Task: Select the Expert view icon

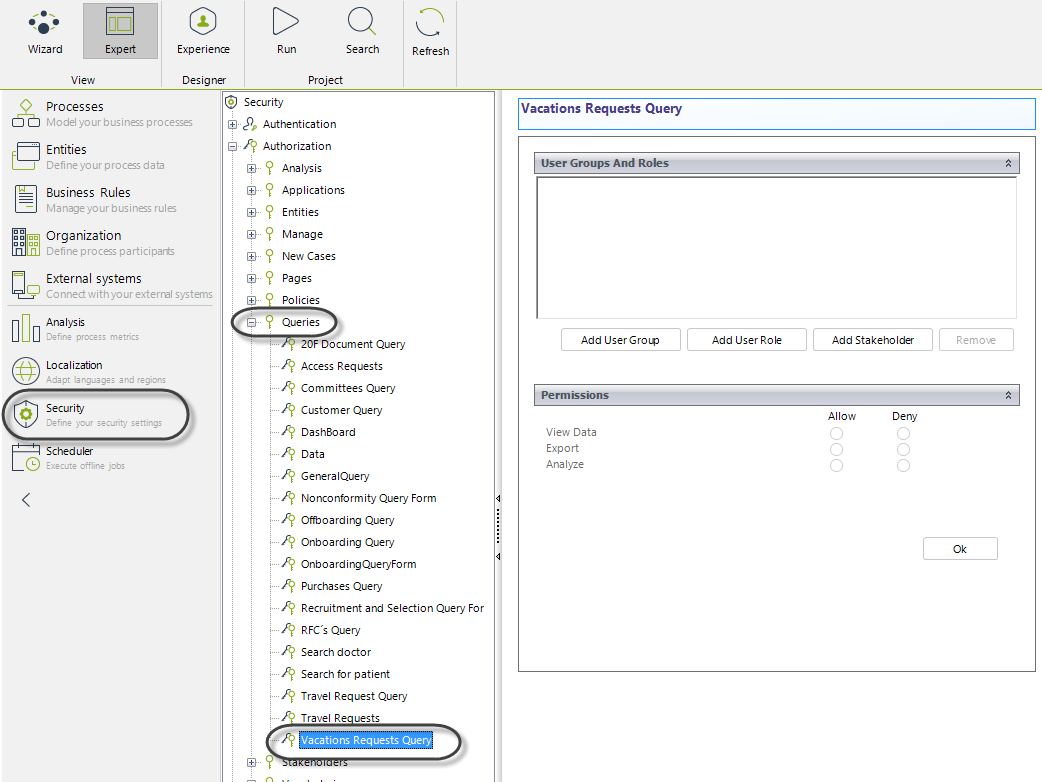Action: (x=120, y=31)
